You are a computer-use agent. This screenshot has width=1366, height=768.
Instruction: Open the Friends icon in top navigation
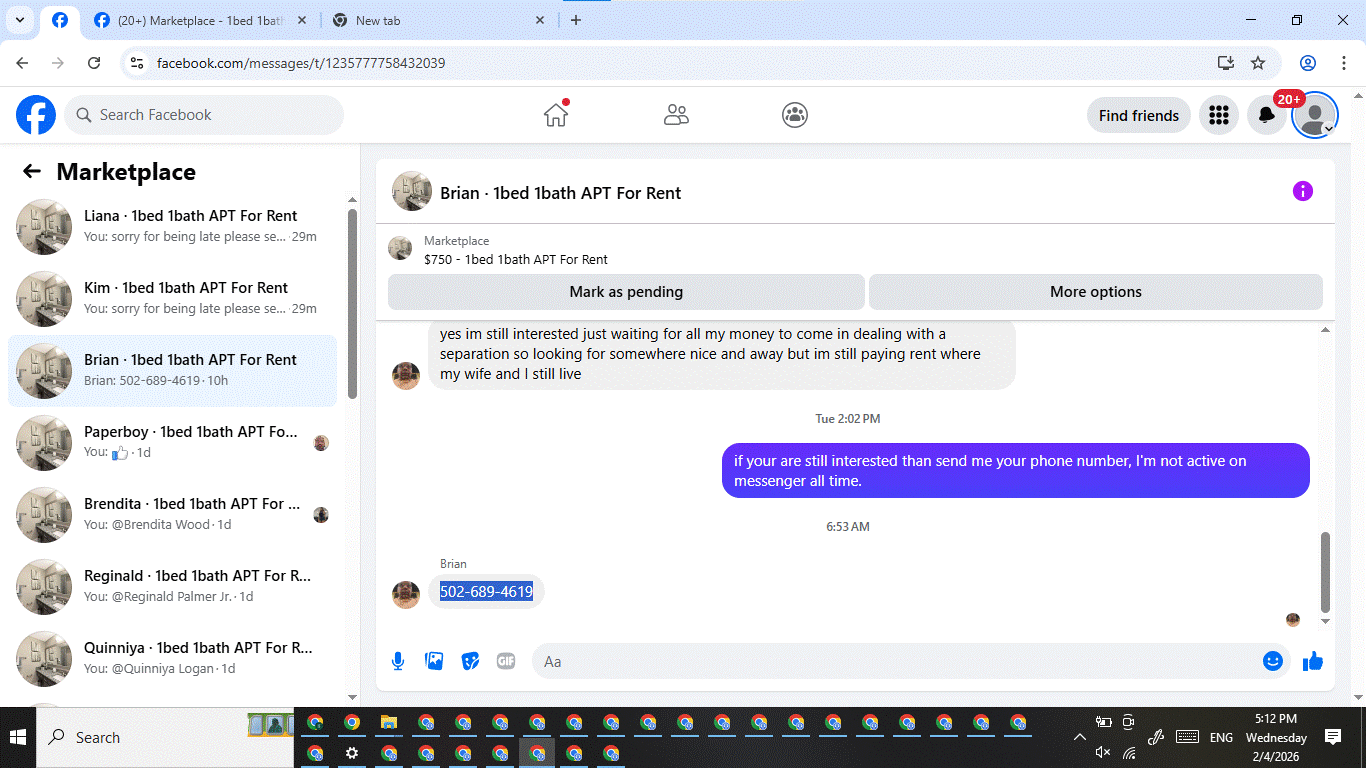[677, 115]
